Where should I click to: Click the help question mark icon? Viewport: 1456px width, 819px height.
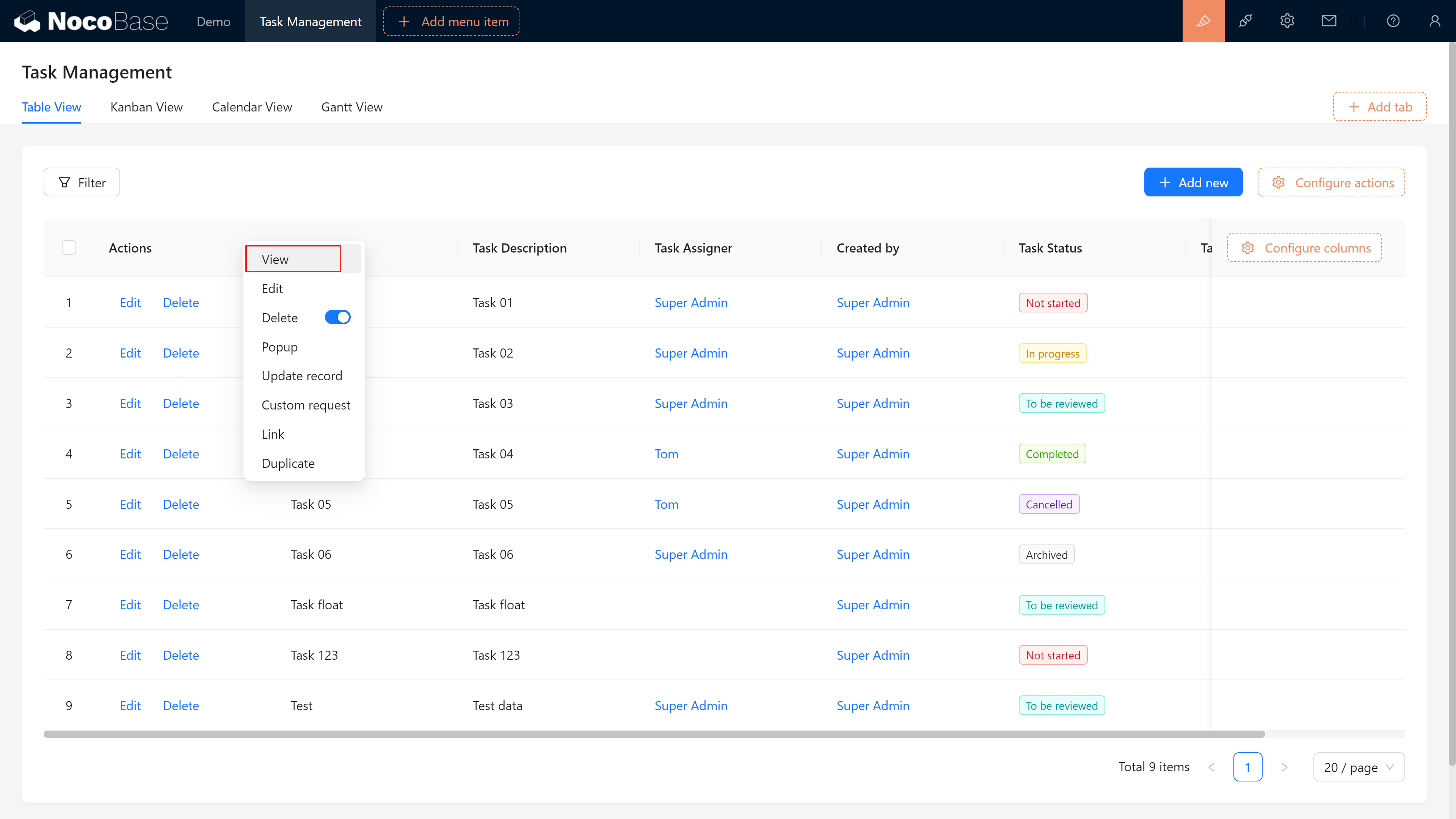coord(1393,21)
